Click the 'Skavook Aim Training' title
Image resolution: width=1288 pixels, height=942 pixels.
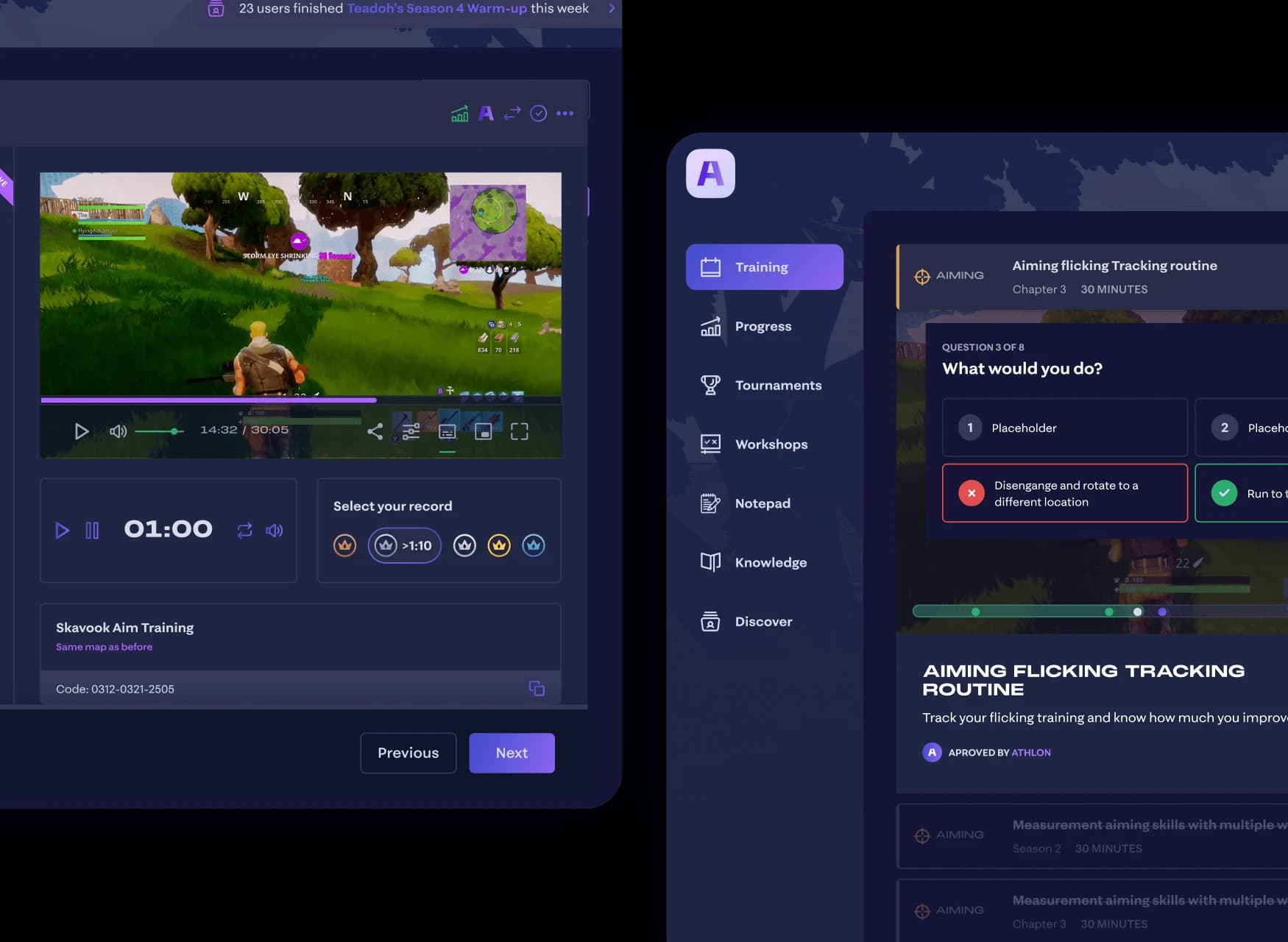(x=125, y=628)
